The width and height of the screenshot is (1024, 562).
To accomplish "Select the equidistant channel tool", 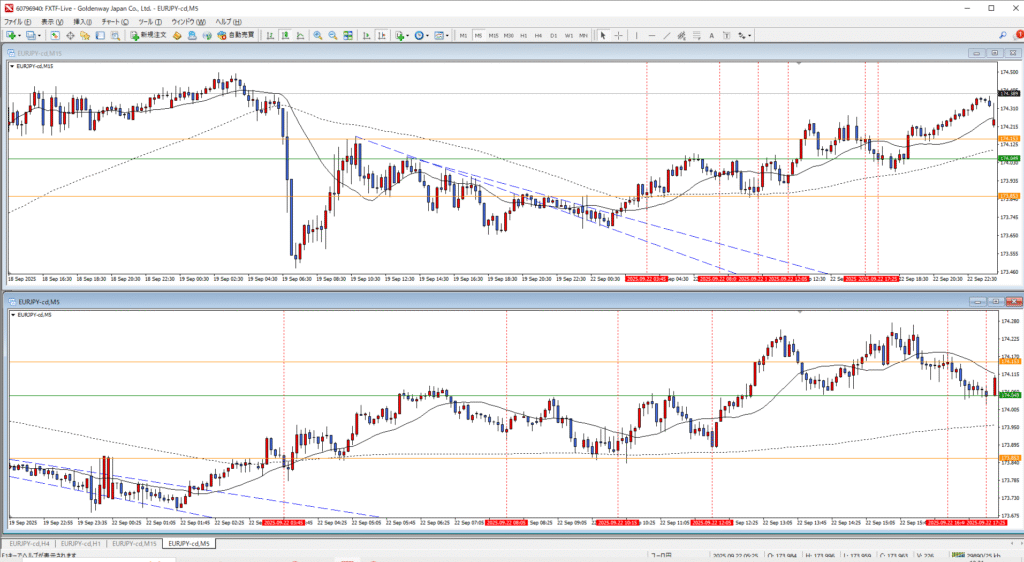I will [681, 35].
